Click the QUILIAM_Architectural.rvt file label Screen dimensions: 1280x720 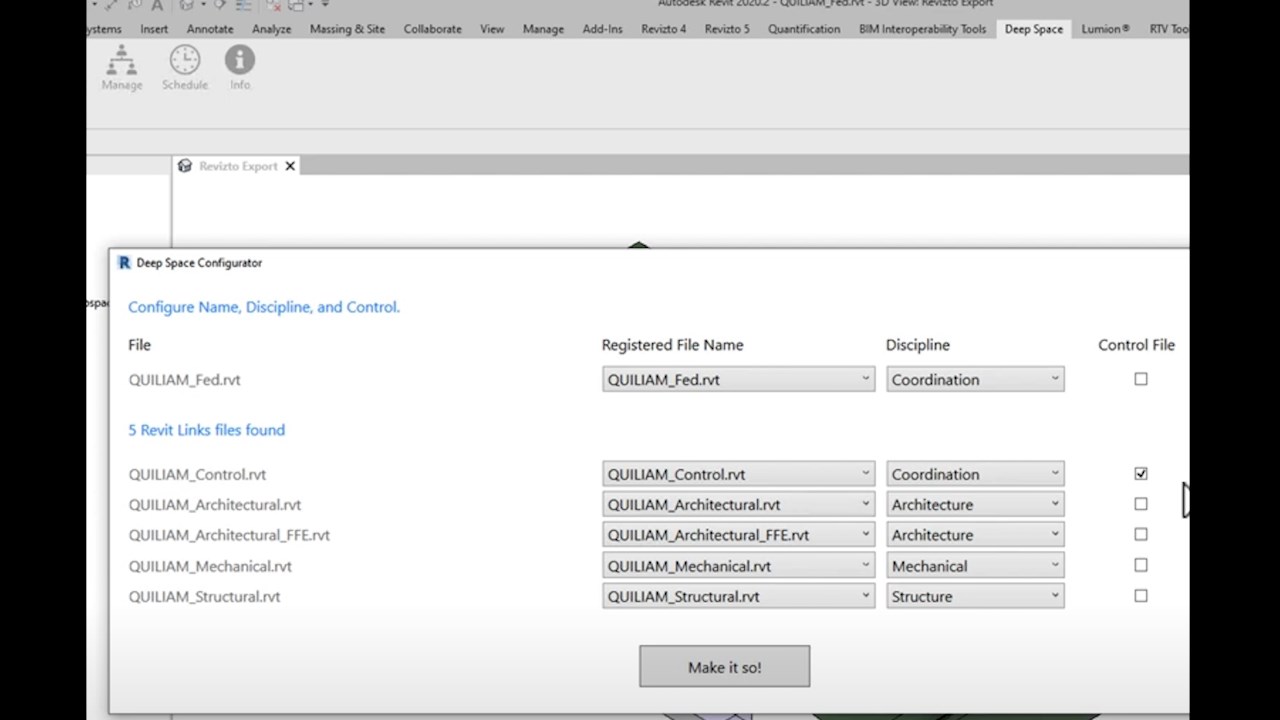tap(215, 505)
